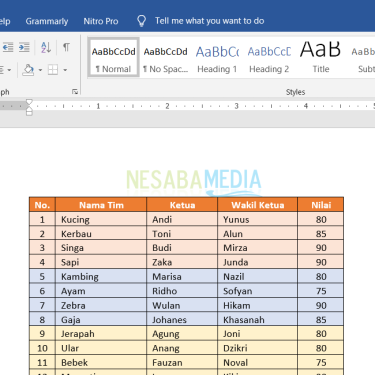Click Nilai value 85 in Kerbau row
This screenshot has width=375, height=375.
(321, 234)
